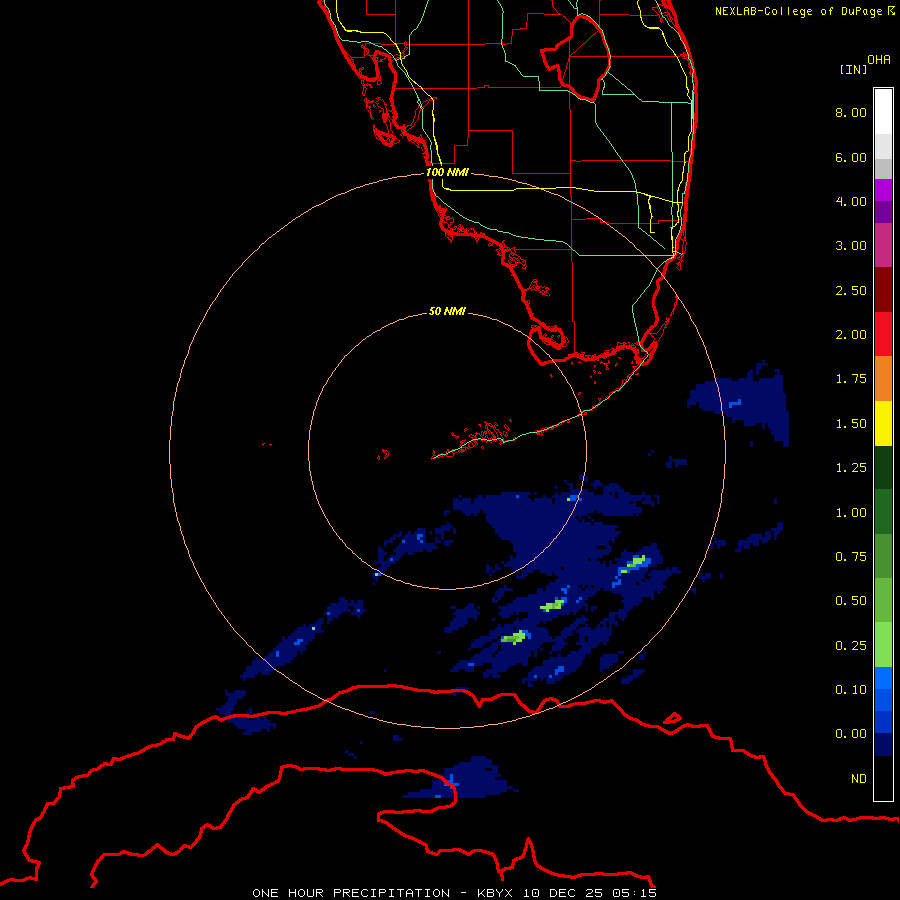Select the 0.00 legend value
Screen dimensions: 900x900
click(x=851, y=734)
